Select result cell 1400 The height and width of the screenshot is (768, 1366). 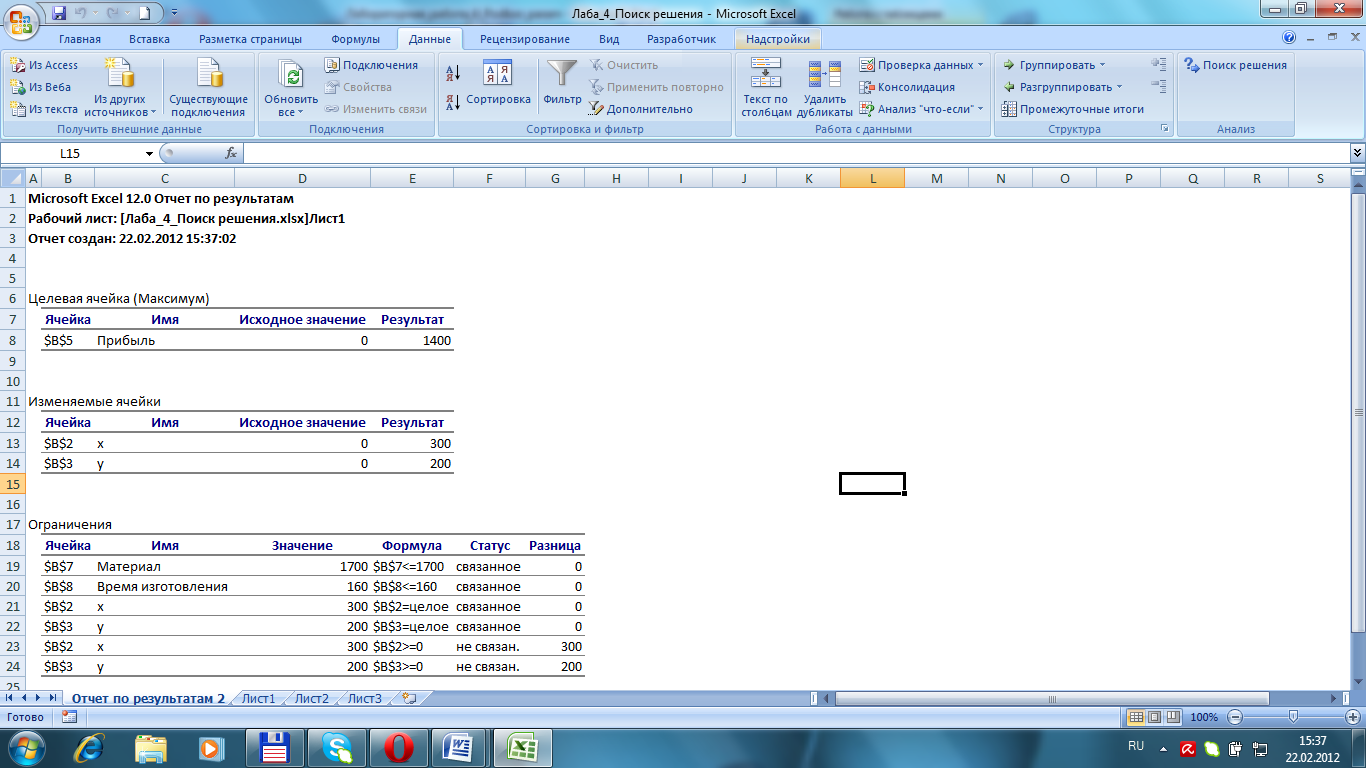coord(411,340)
